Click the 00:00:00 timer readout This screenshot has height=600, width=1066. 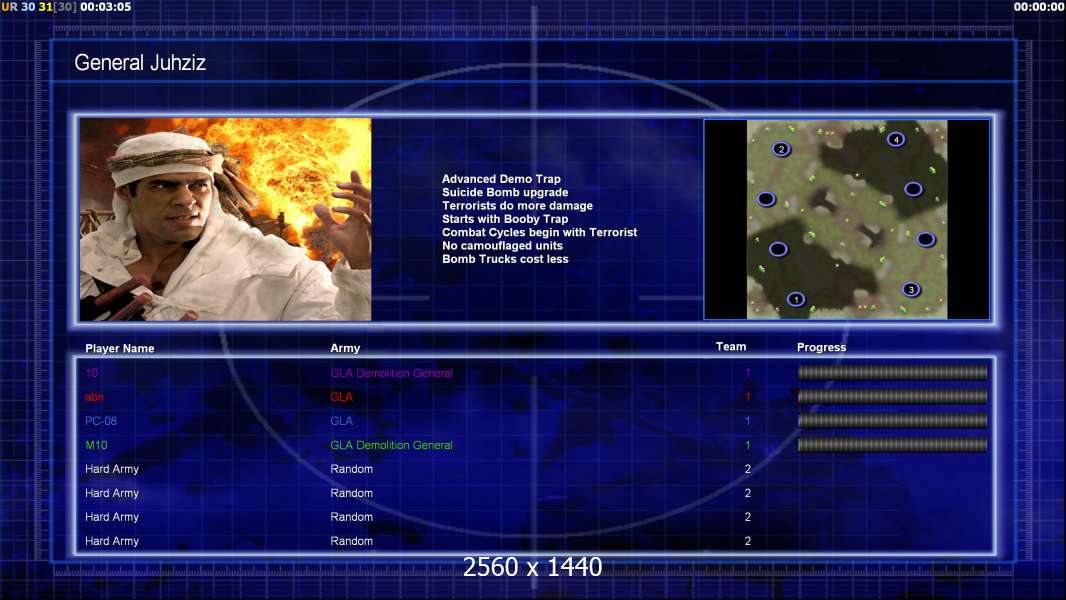(1039, 7)
